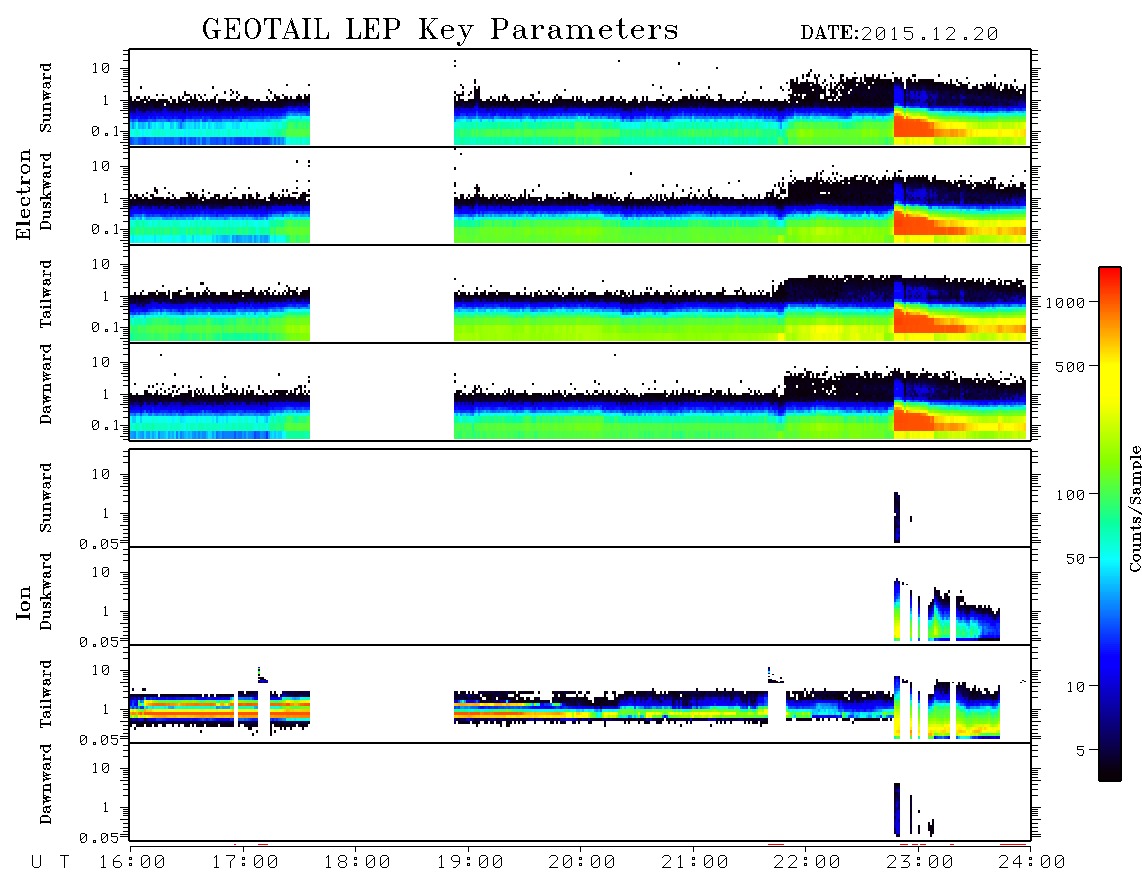Click the 100 tick on colorbar
Screen dimensions: 1142x880
coord(1070,495)
